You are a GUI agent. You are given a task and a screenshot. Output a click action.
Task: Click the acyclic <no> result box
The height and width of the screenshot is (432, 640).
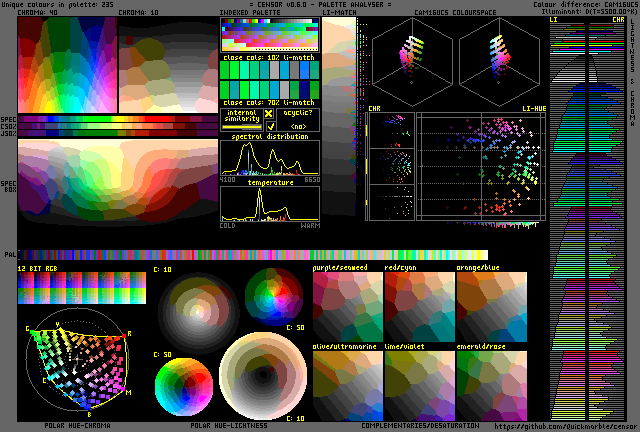(x=298, y=126)
